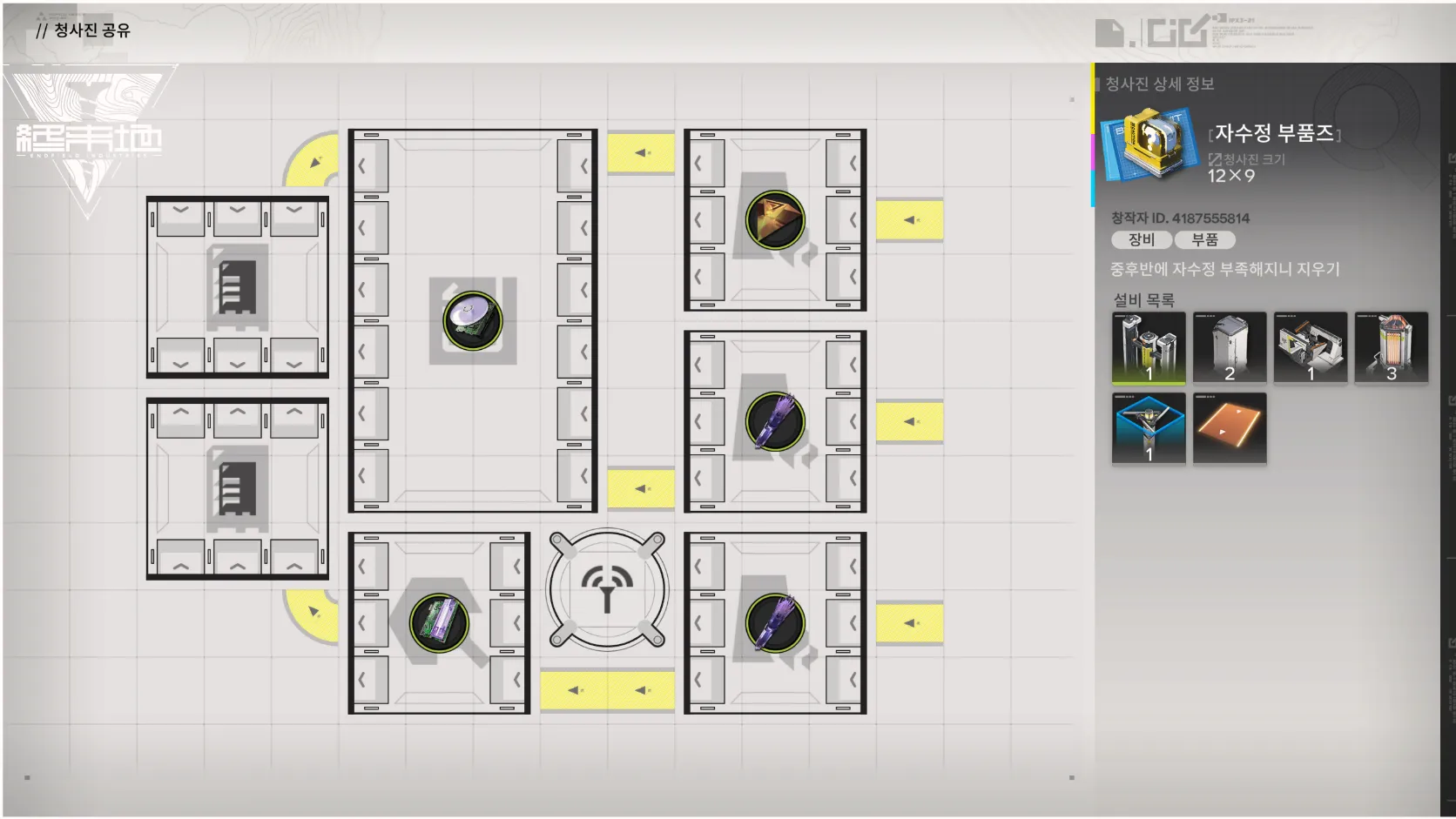The image size is (1456, 819).
Task: Select the purple crystal icon in the middle-right machine
Action: click(774, 421)
